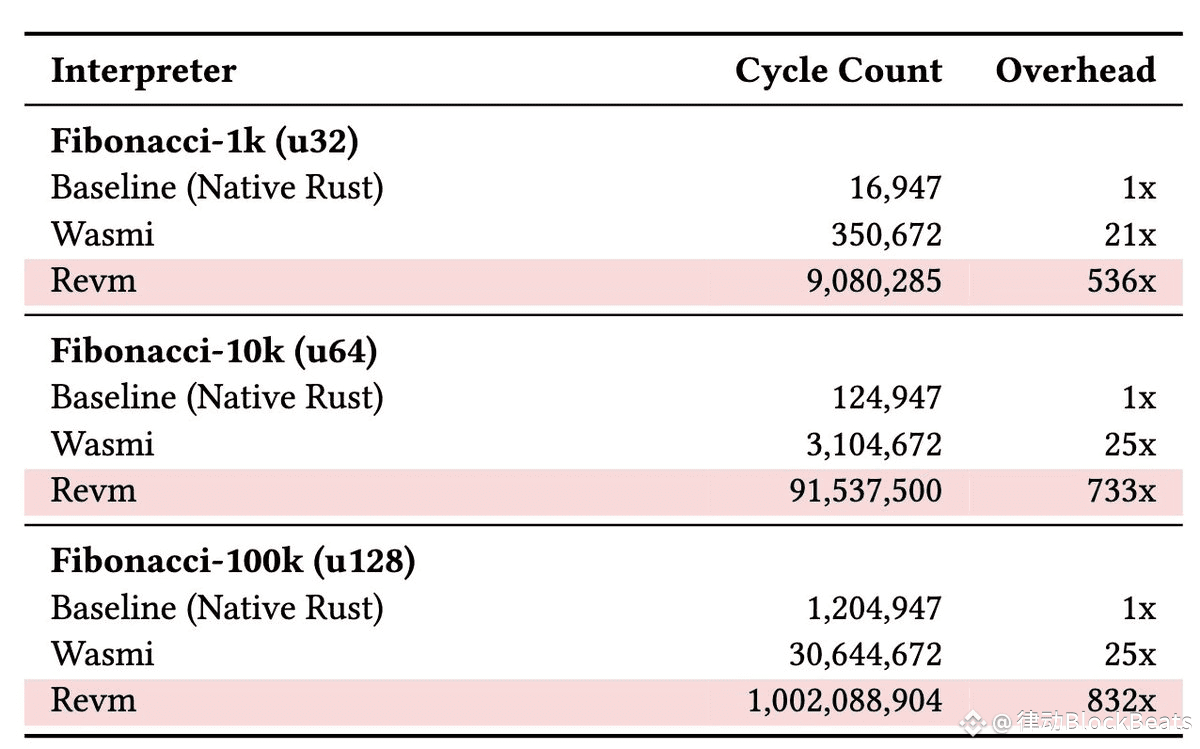Click the Interpreter column header
This screenshot has width=1200, height=749.
144,71
